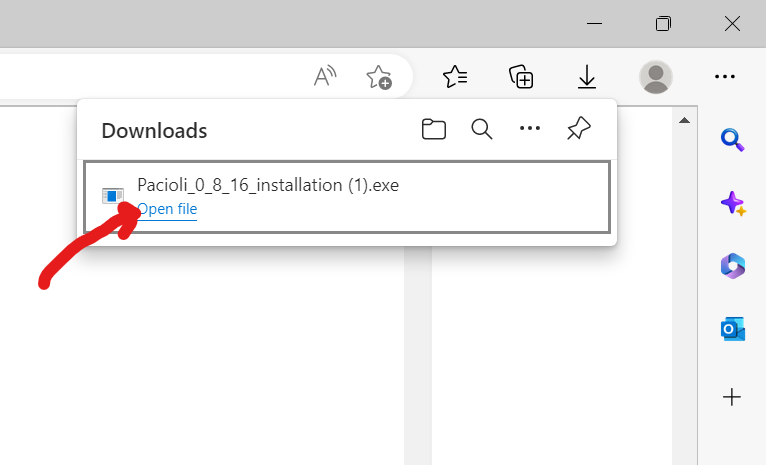Click the Downloads arrow toolbar icon

(x=587, y=76)
